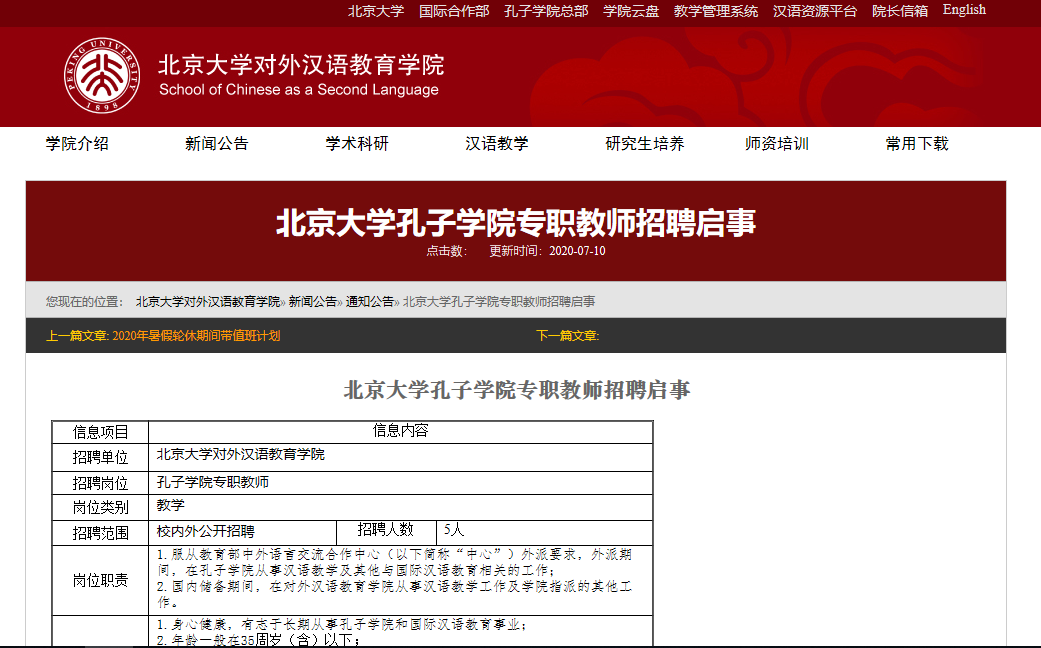Open the 新闻公告 navigation menu
Viewport: 1041px width, 648px height.
click(216, 143)
